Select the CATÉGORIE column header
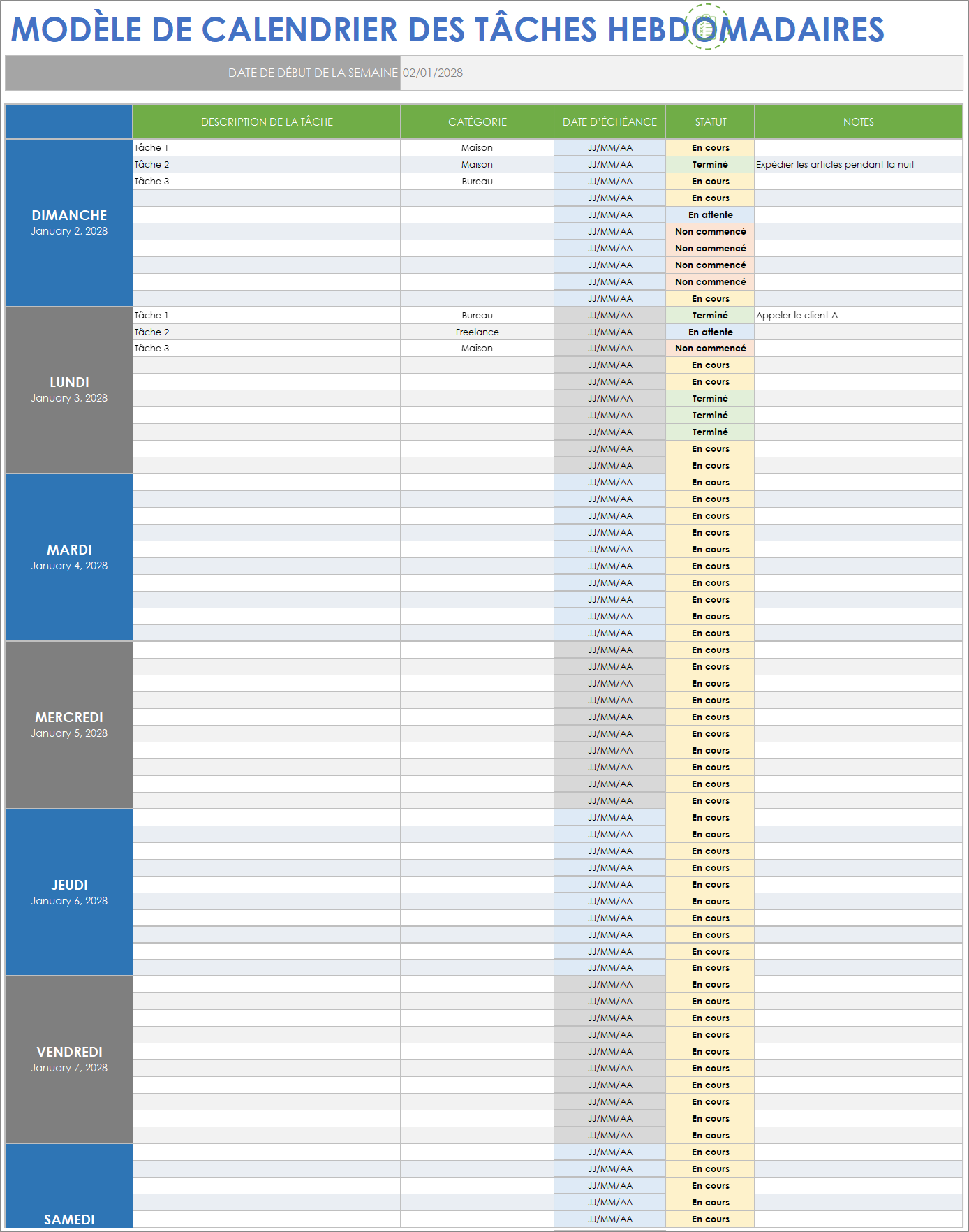 coord(478,122)
